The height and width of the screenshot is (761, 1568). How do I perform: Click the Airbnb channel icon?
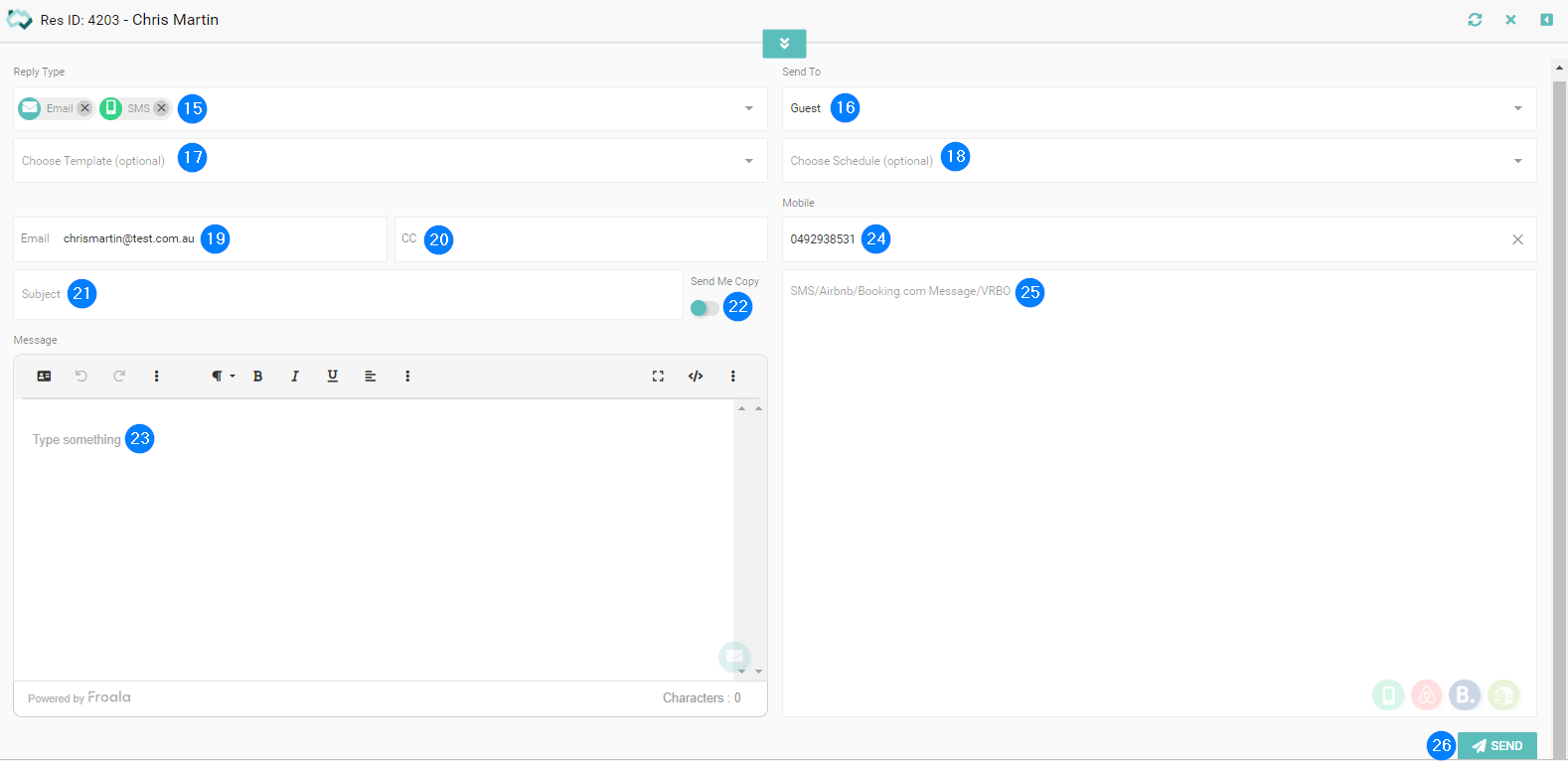click(1426, 695)
